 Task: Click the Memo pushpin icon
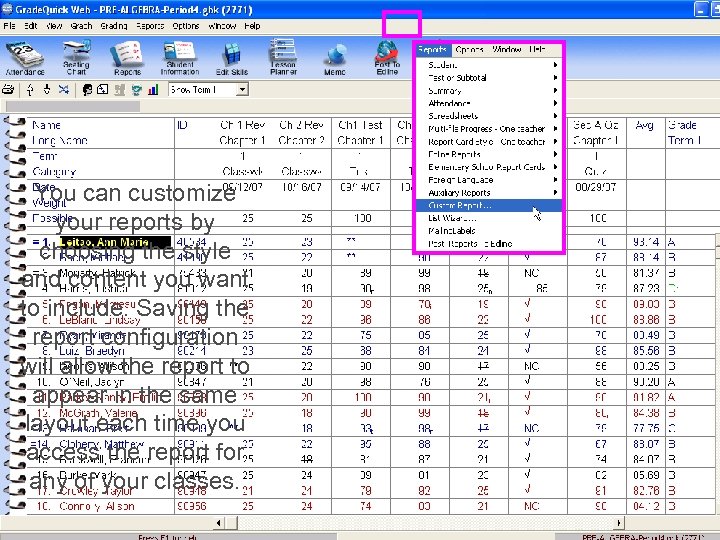pos(335,56)
